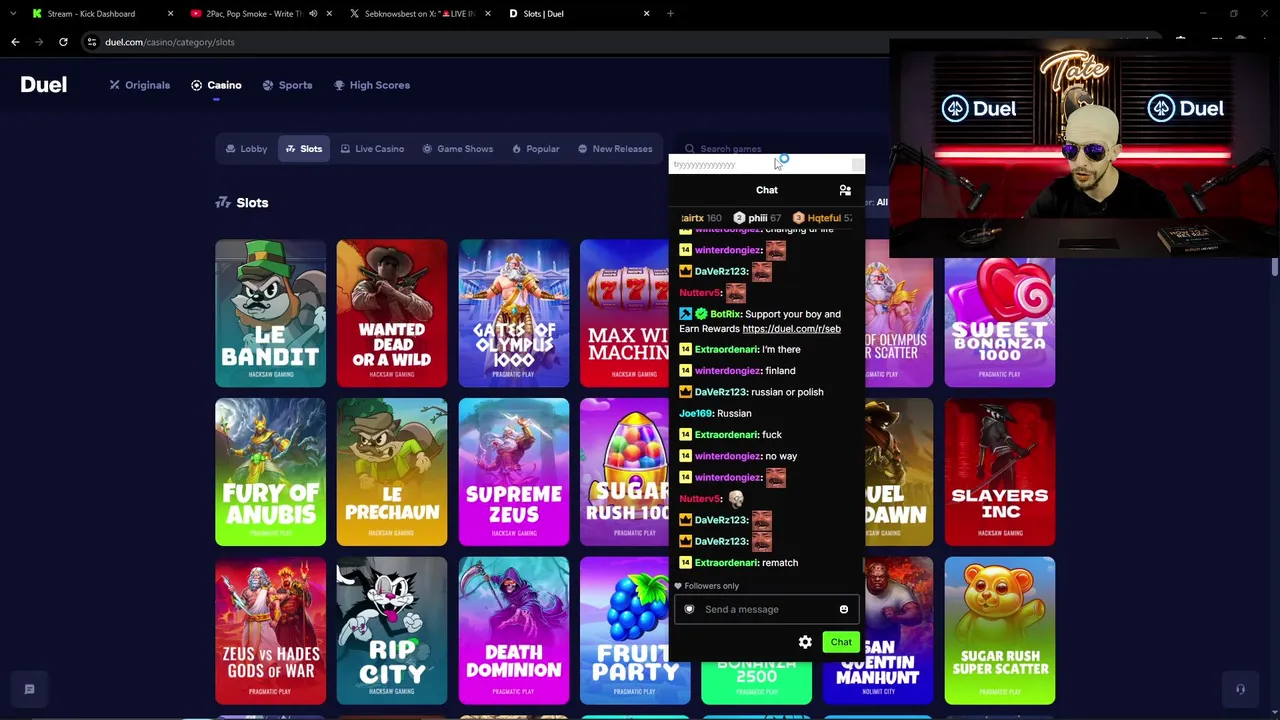Close the Slots | Duel tab
The height and width of the screenshot is (720, 1280).
tap(646, 14)
